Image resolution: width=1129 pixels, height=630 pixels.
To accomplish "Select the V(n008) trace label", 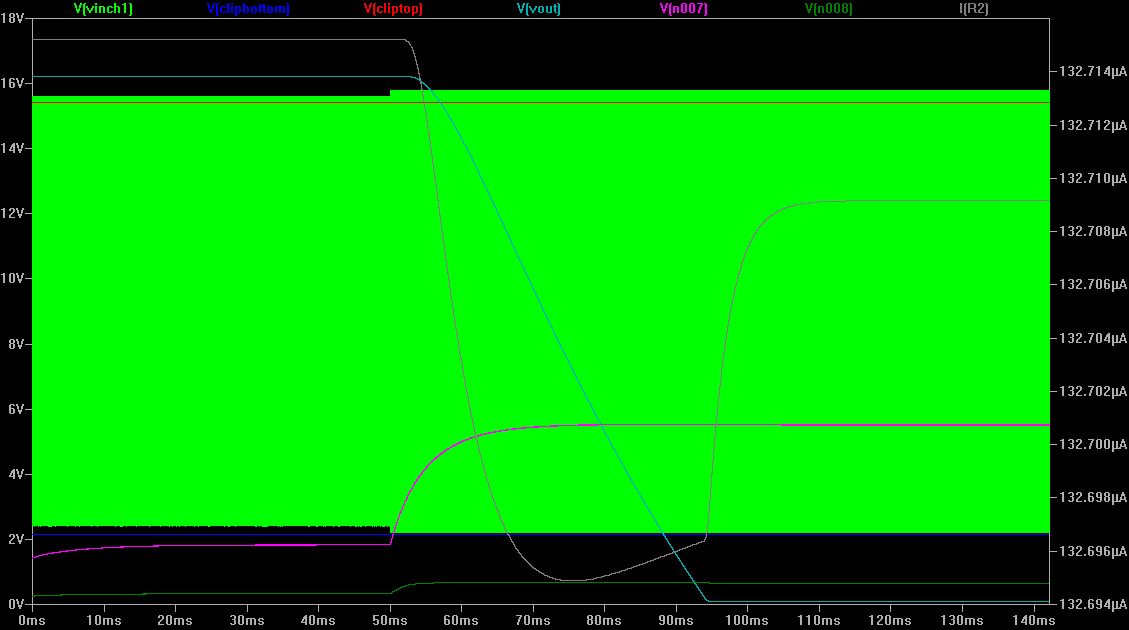I will (x=829, y=9).
